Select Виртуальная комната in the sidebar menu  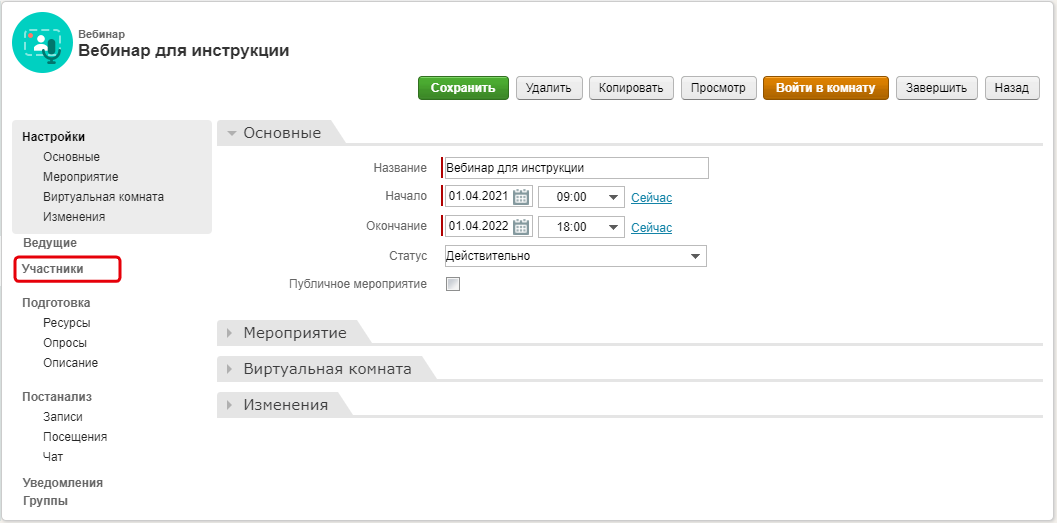(x=103, y=197)
